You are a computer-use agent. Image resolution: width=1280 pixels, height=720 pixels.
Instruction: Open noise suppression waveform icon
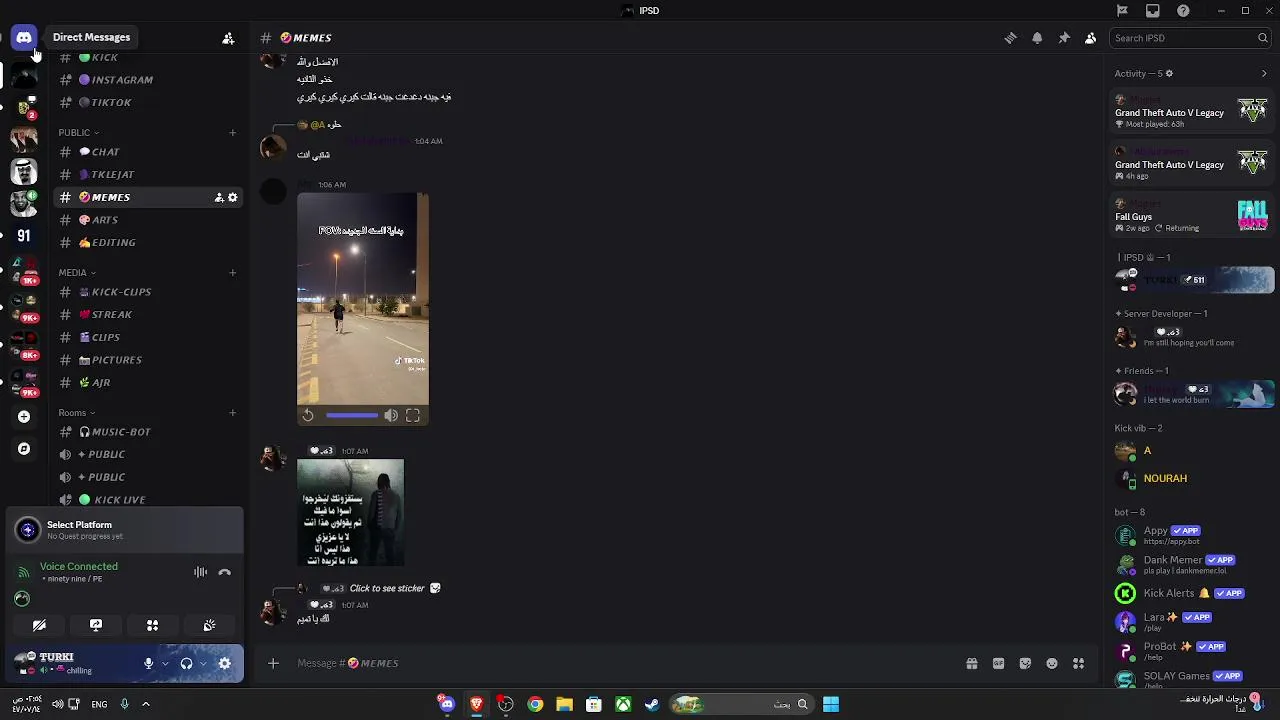pos(200,572)
